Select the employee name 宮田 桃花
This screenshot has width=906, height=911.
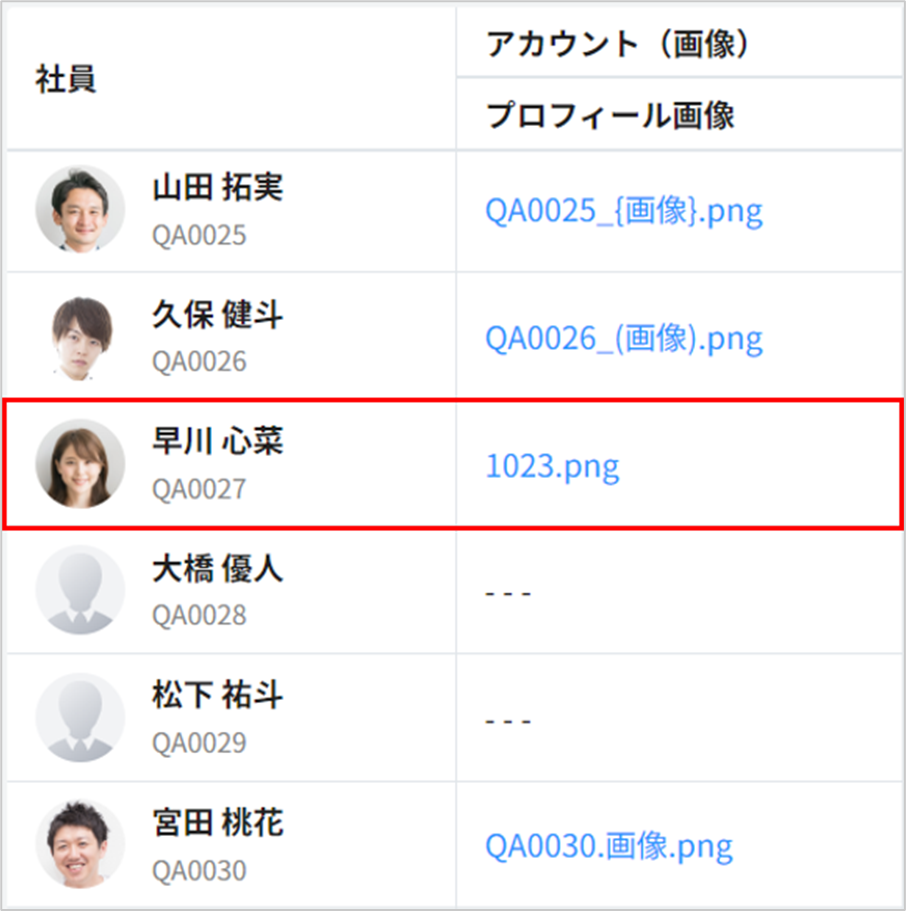pyautogui.click(x=217, y=823)
